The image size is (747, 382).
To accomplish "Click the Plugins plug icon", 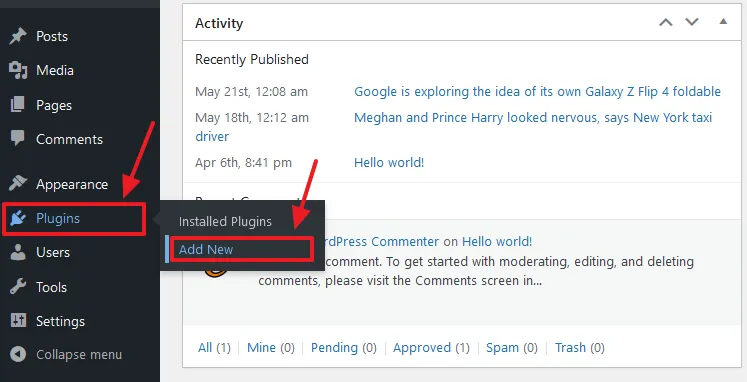I will tap(18, 218).
